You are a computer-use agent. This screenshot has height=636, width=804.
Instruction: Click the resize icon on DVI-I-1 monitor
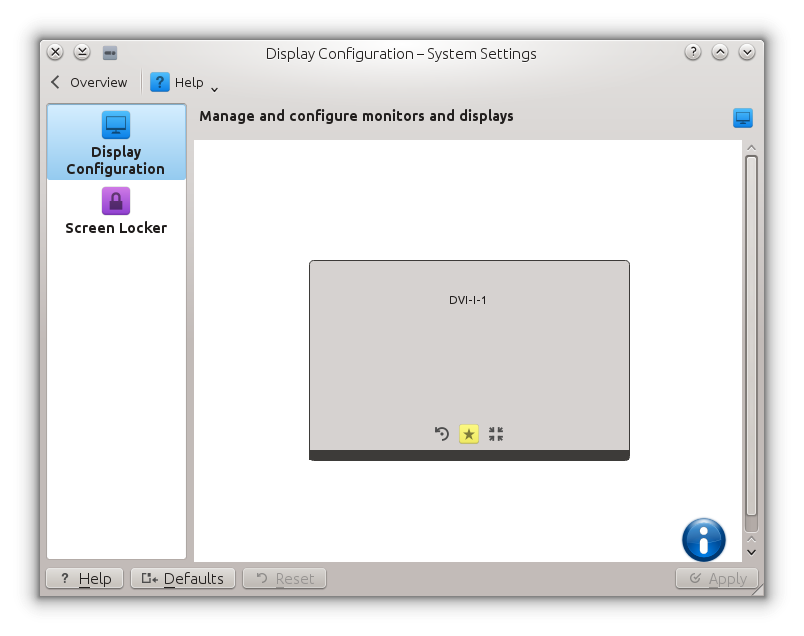click(496, 434)
